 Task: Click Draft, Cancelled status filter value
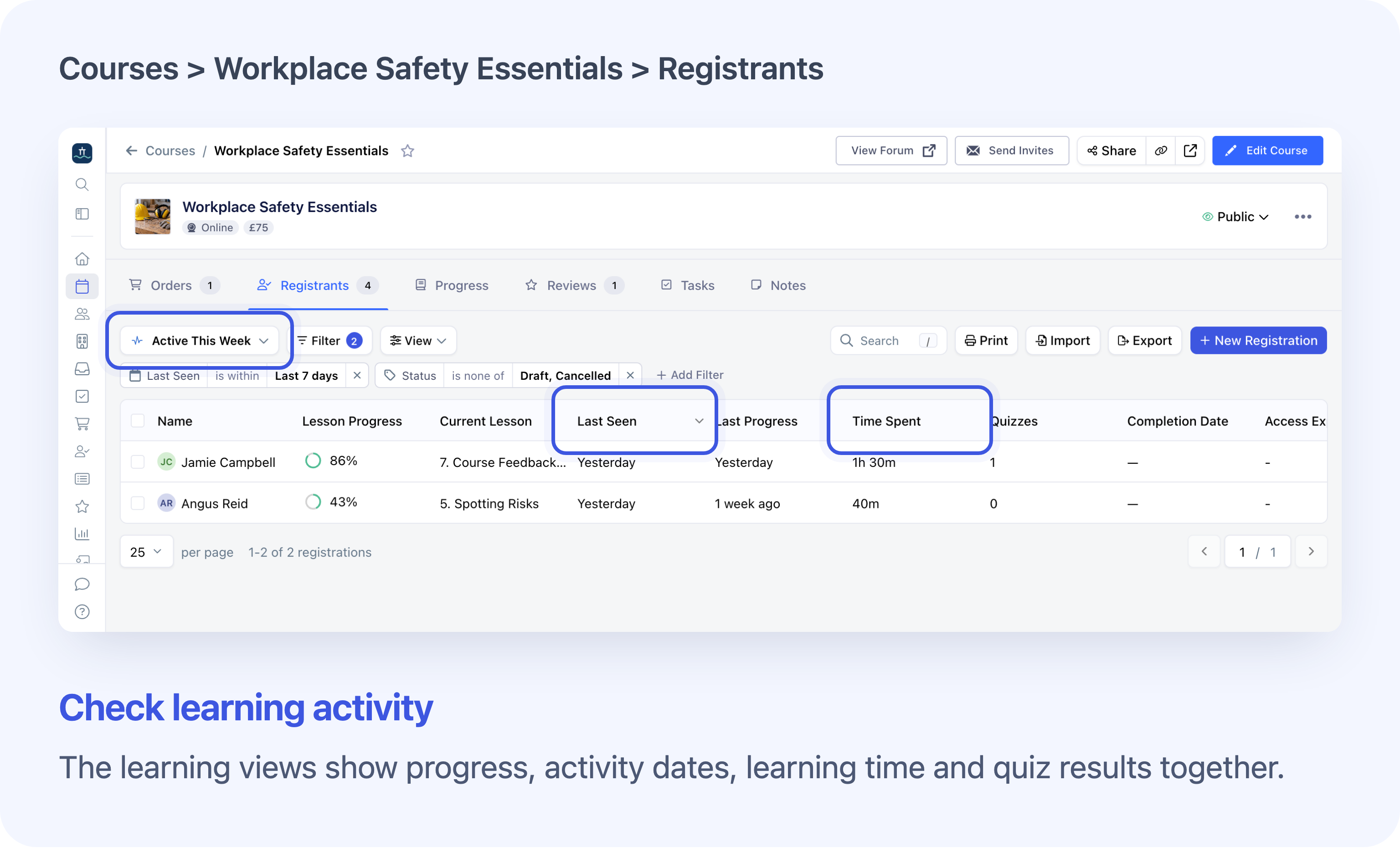click(x=565, y=375)
